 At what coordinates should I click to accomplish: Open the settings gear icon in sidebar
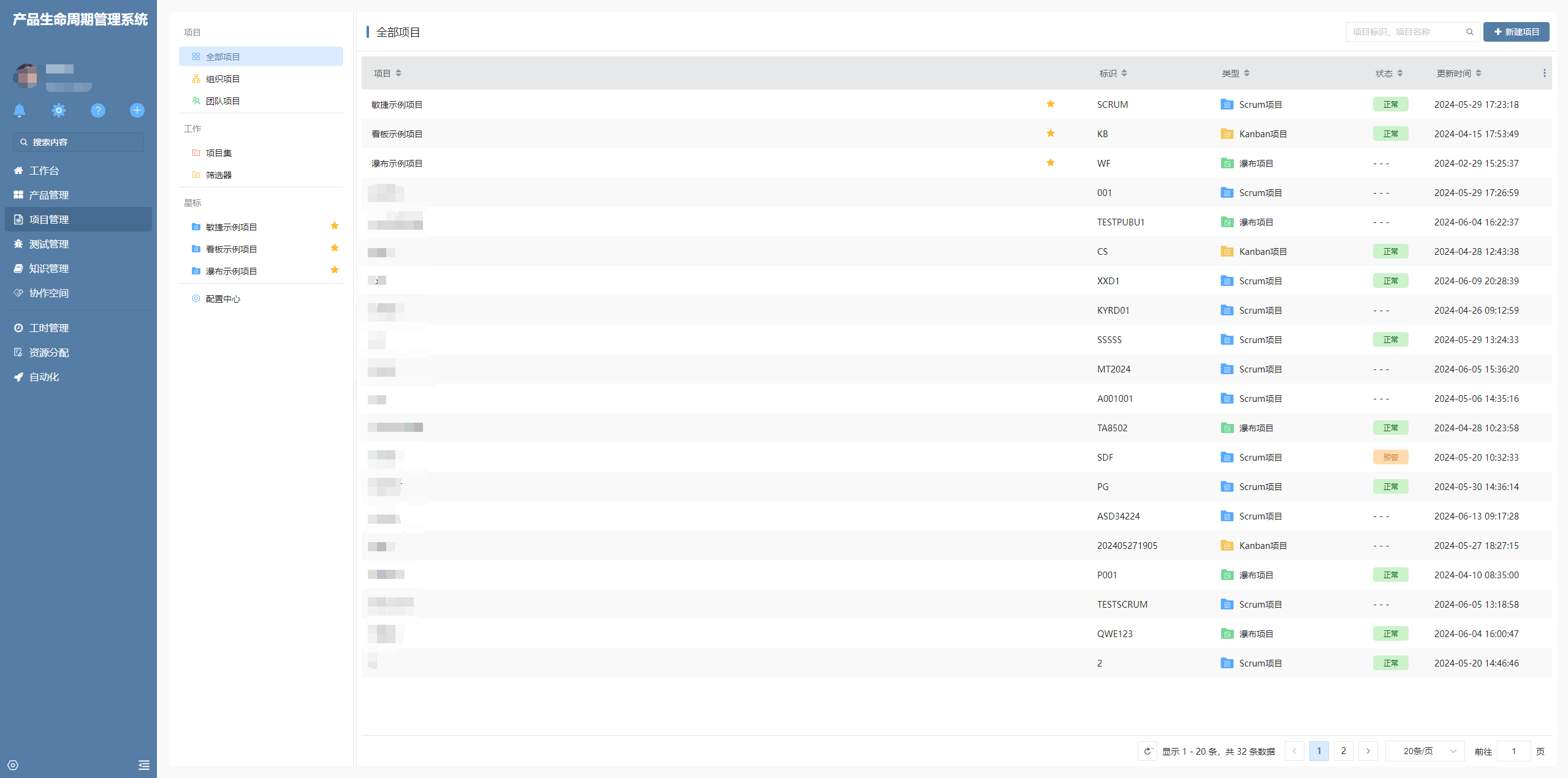pyautogui.click(x=59, y=110)
